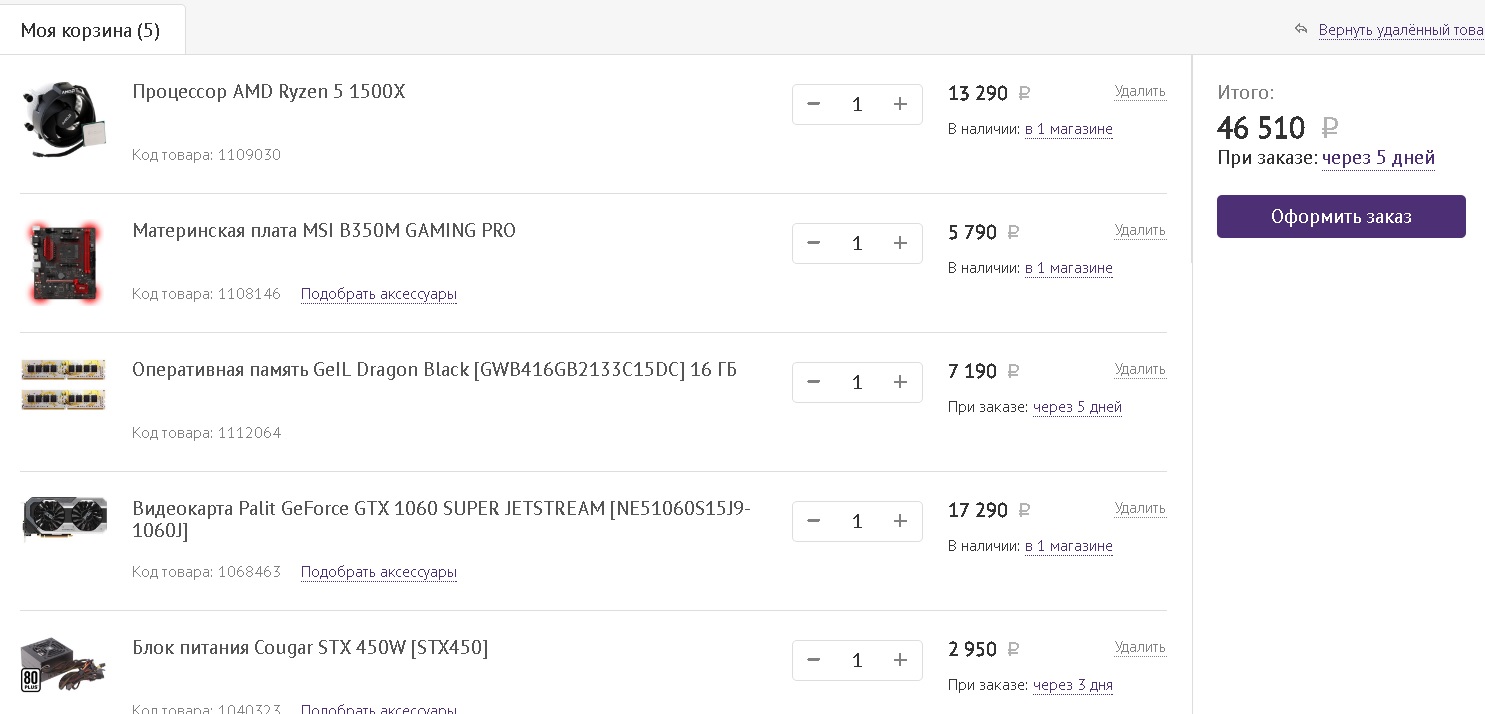Decrease quantity of Cougar STX 450W power supply
The width and height of the screenshot is (1485, 714).
813,660
